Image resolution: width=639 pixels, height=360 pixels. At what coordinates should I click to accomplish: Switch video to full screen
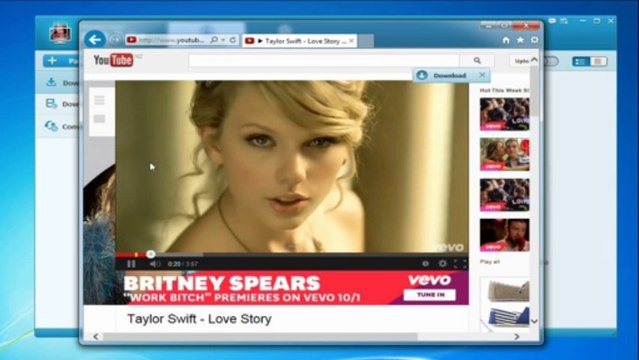pyautogui.click(x=460, y=264)
